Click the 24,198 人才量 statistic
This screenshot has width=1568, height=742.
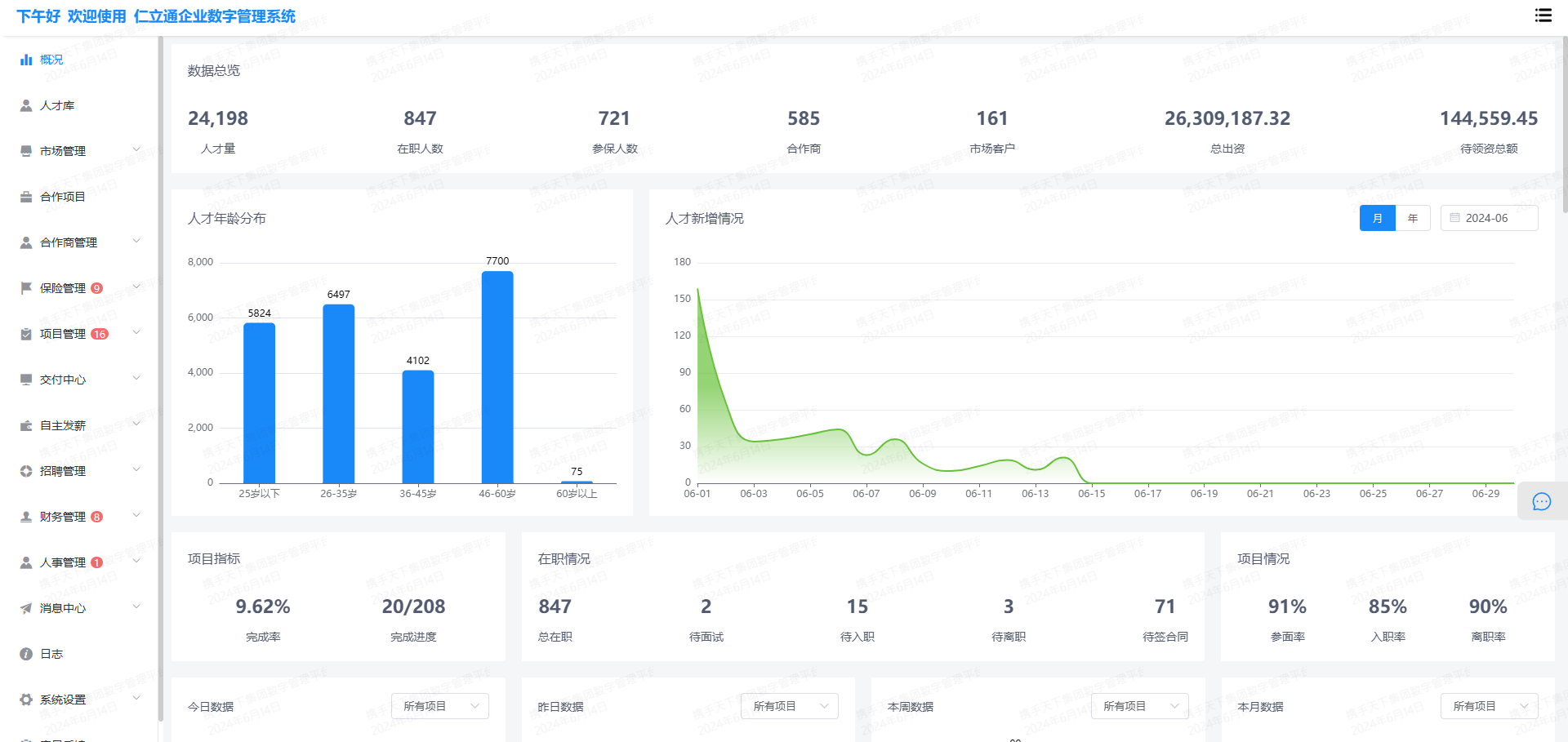pos(218,119)
